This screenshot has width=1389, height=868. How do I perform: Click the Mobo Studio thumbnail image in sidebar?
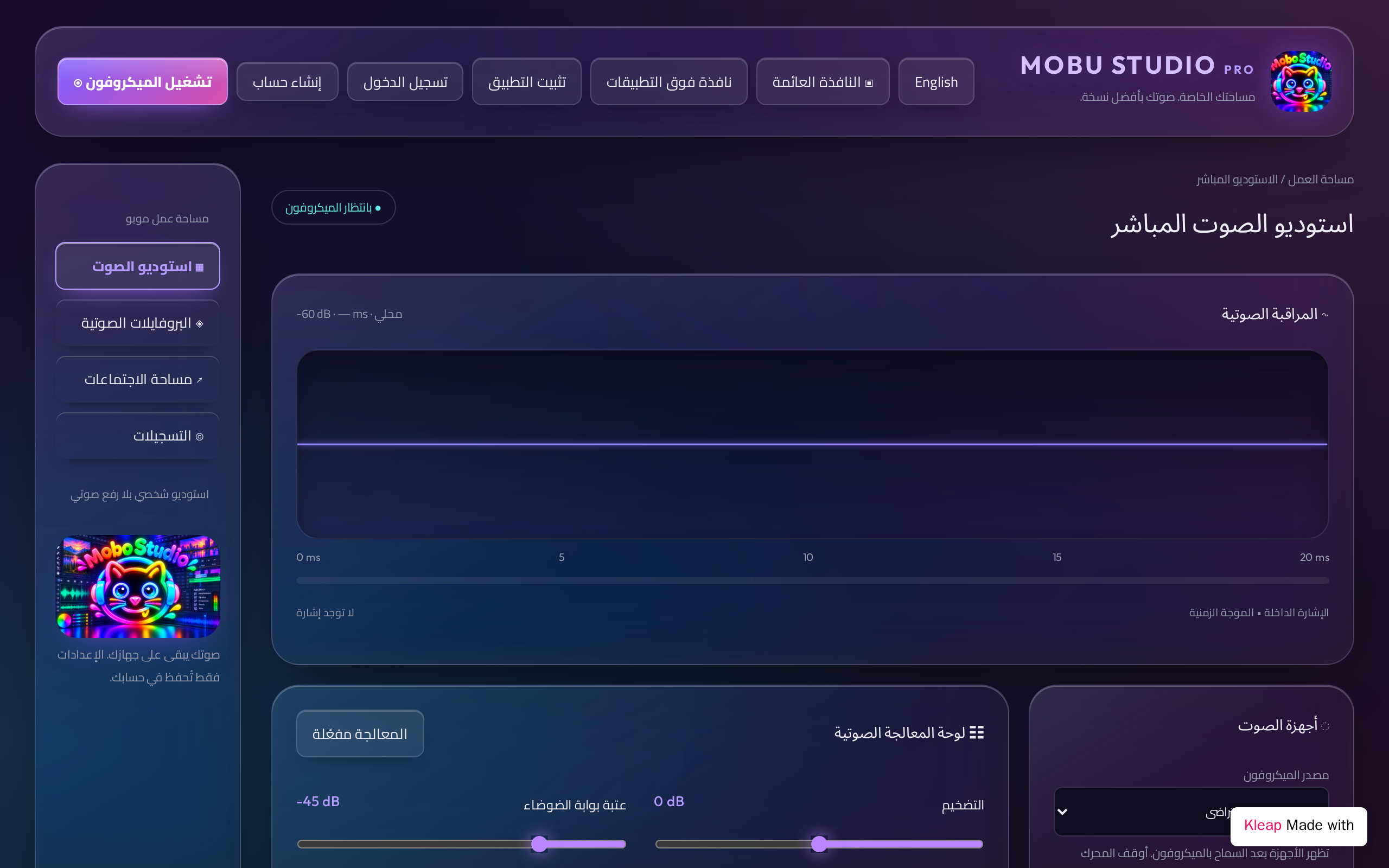coord(138,586)
